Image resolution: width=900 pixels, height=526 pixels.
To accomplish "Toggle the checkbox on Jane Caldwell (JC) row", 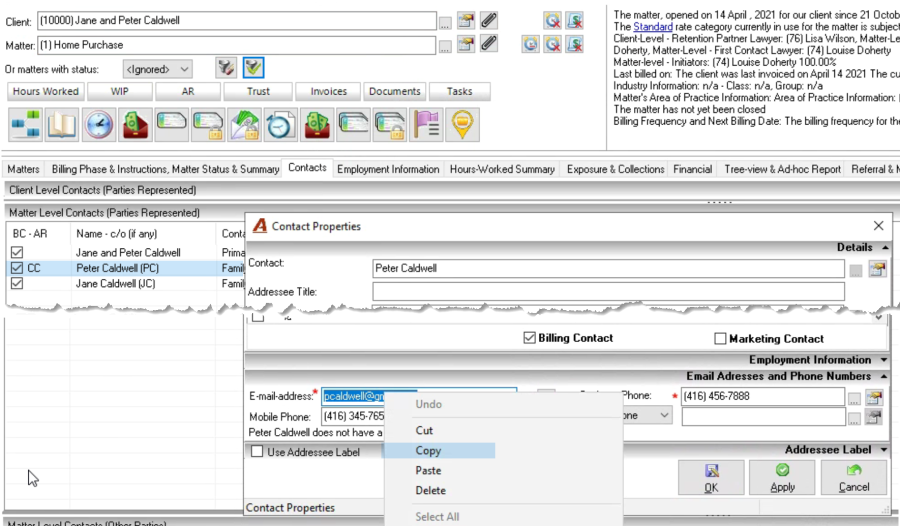I will coord(17,283).
